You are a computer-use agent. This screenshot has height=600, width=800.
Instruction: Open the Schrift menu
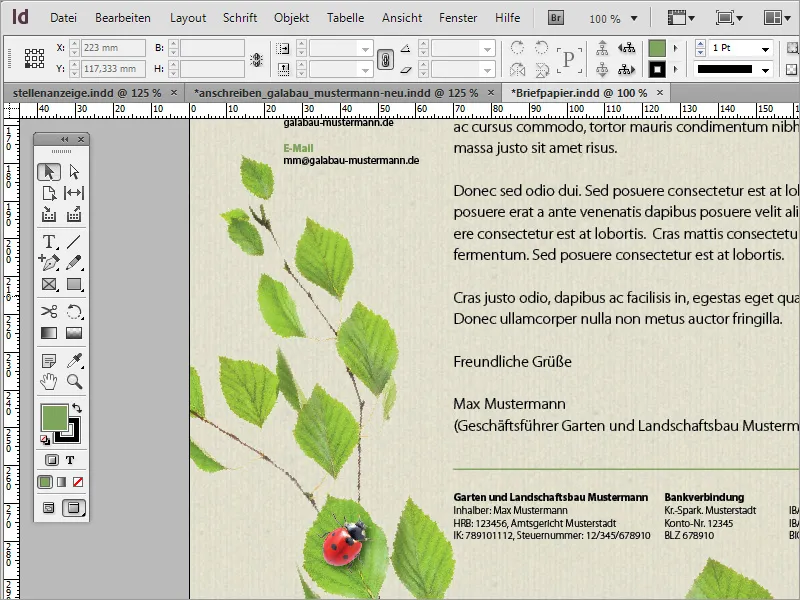pyautogui.click(x=240, y=18)
